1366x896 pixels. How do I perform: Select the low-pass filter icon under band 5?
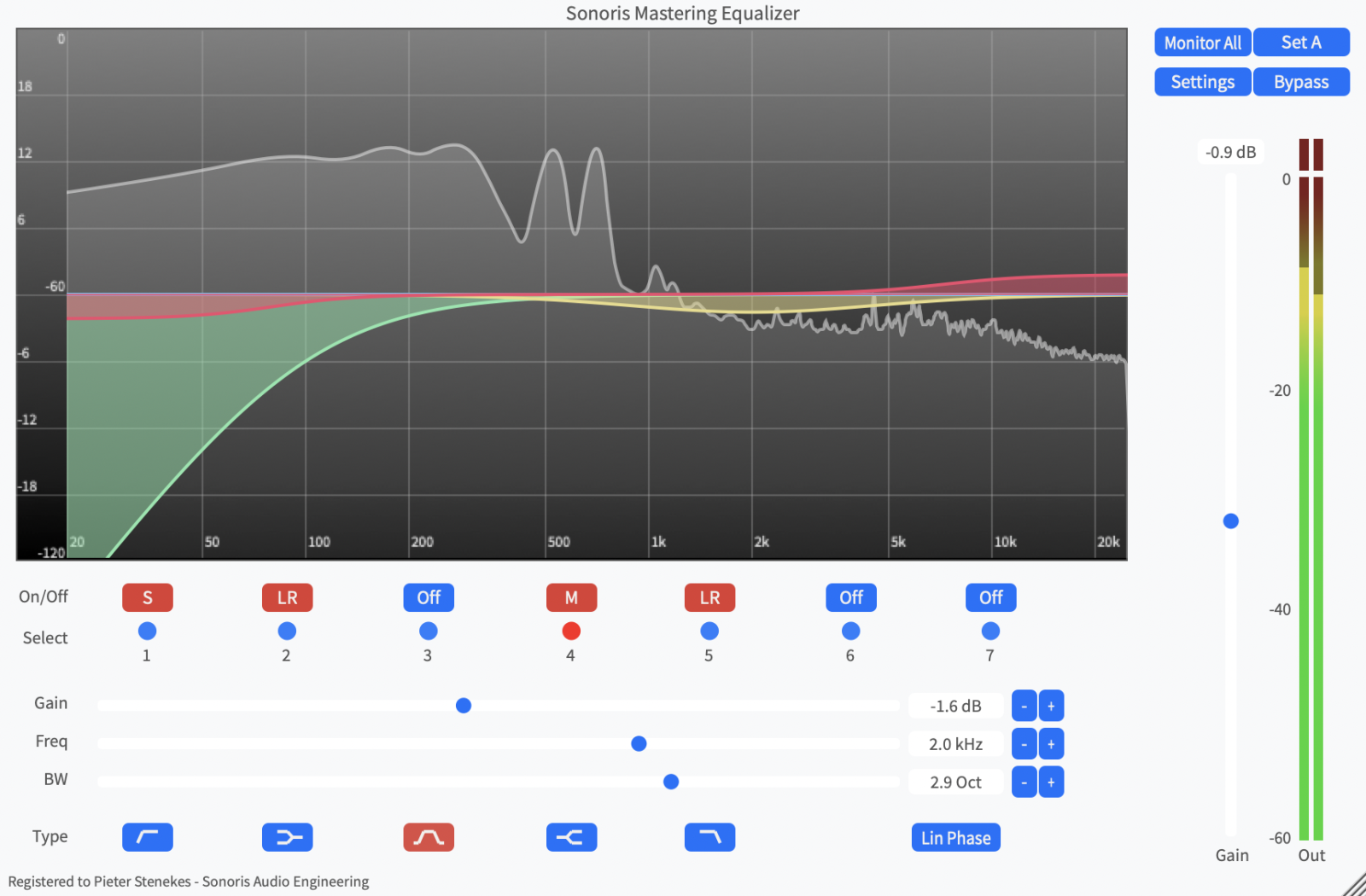[709, 837]
